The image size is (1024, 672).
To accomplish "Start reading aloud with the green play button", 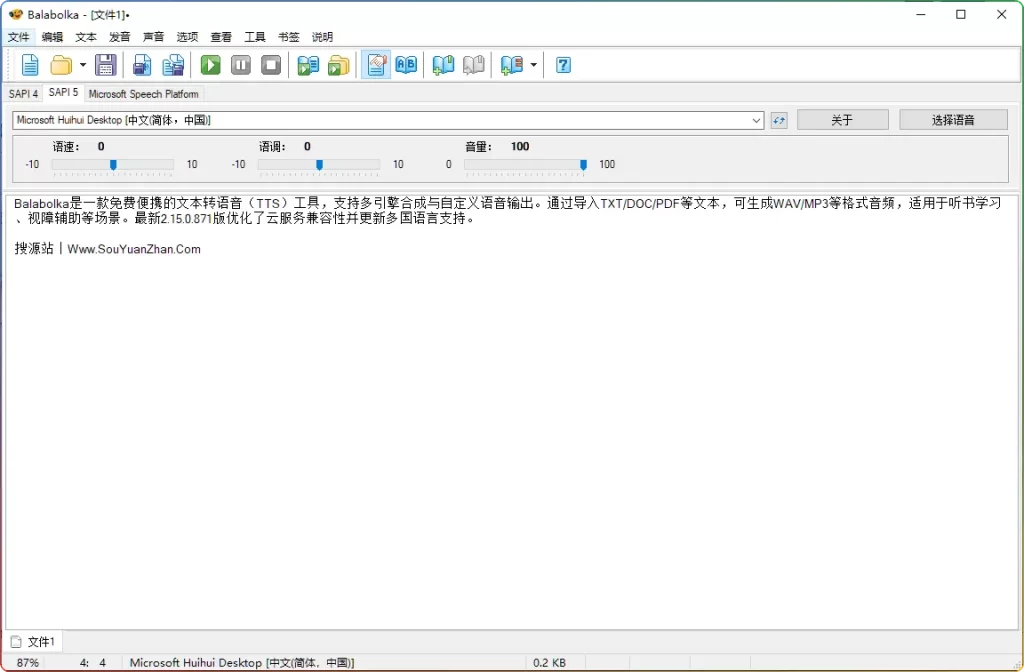I will [x=210, y=65].
